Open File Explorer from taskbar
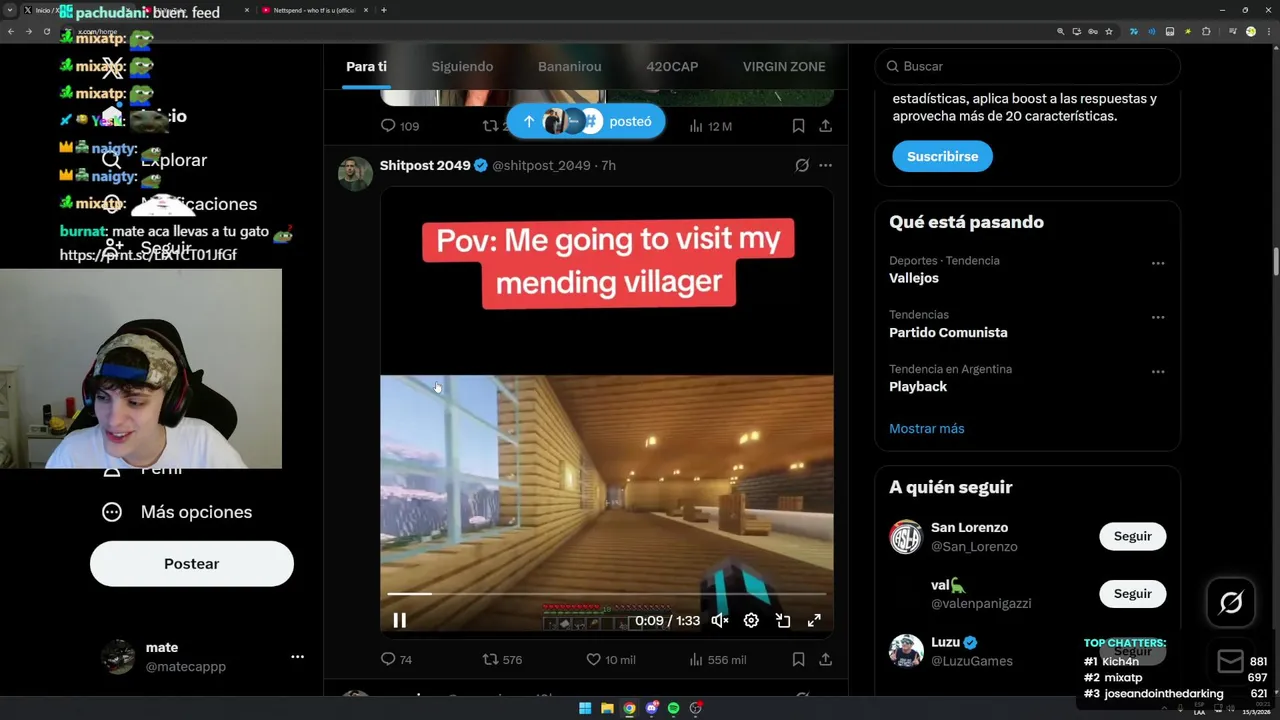This screenshot has height=720, width=1280. pos(607,708)
